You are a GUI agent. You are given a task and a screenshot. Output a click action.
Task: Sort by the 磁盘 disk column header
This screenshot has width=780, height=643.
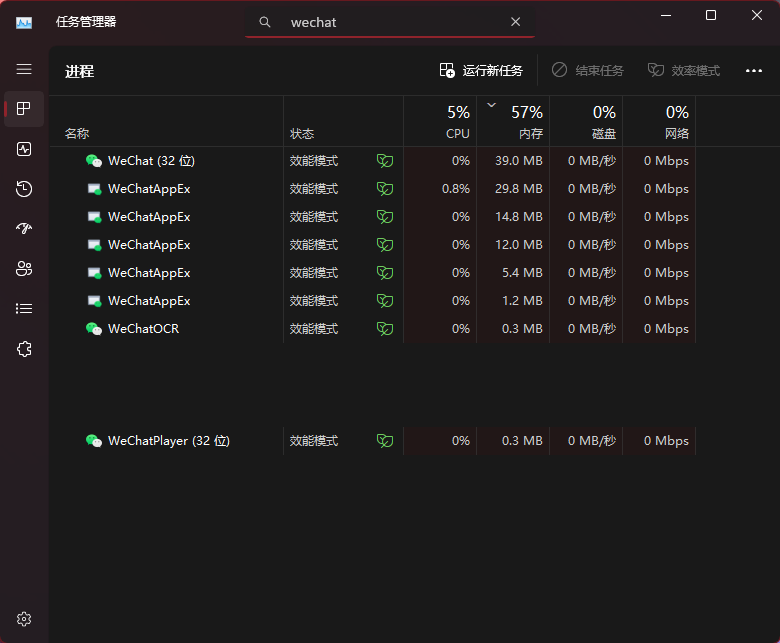pyautogui.click(x=586, y=121)
